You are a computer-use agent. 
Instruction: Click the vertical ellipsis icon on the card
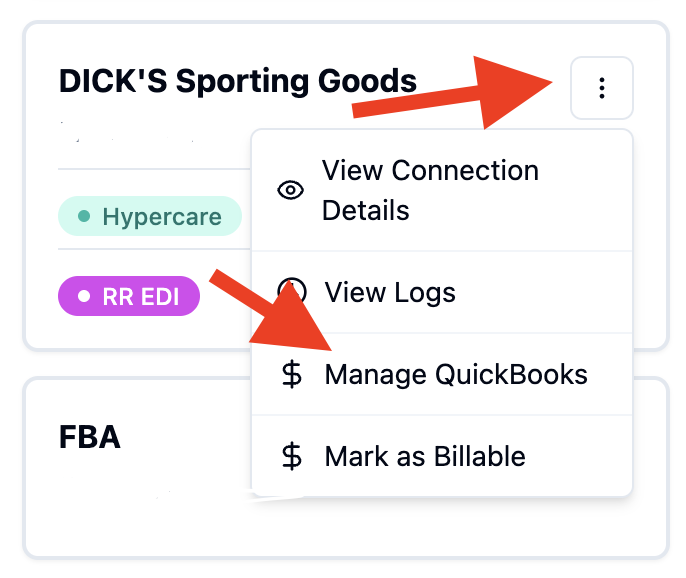602,88
